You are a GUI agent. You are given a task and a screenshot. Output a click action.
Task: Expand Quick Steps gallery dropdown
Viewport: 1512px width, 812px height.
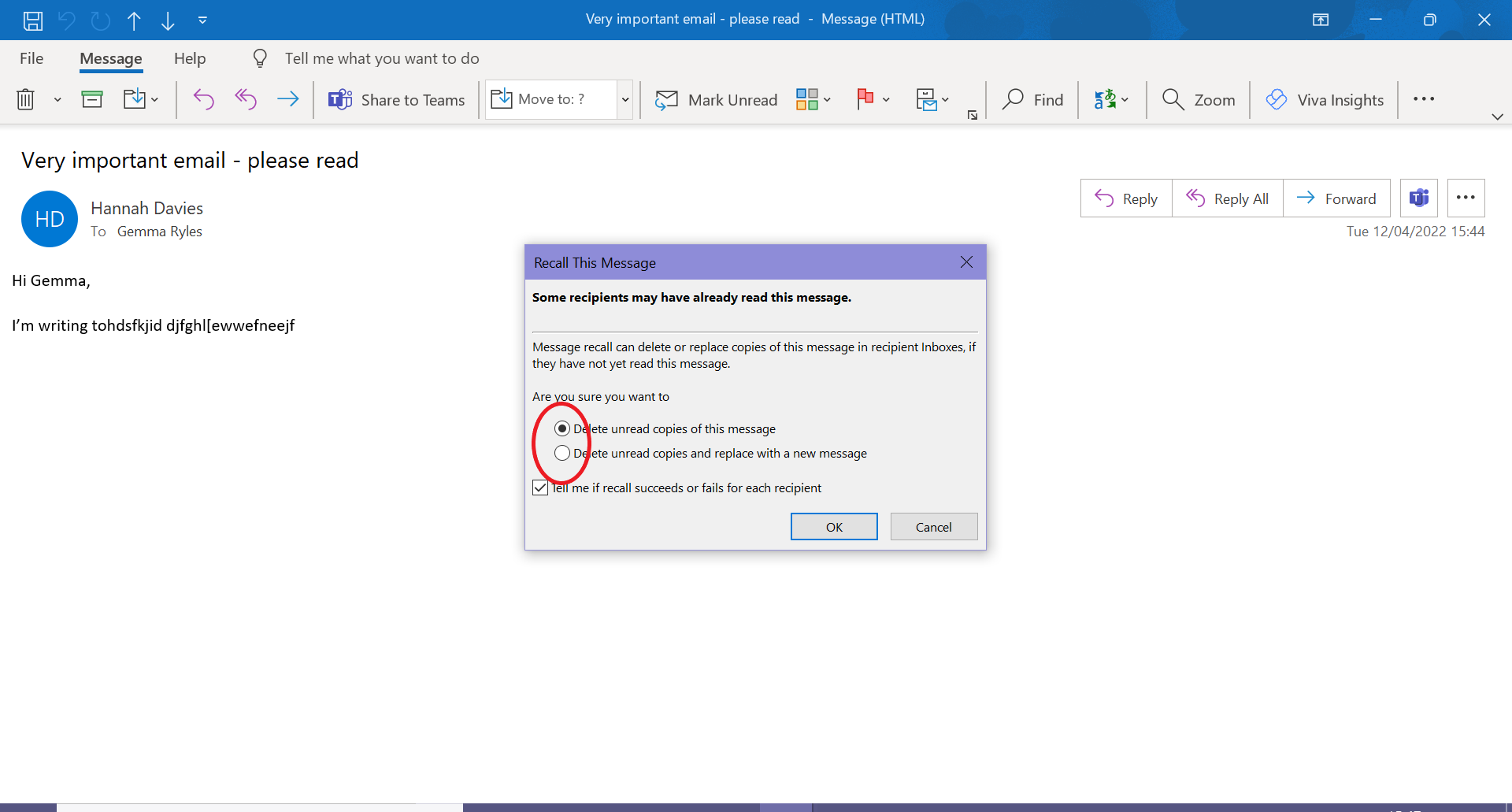pyautogui.click(x=625, y=99)
